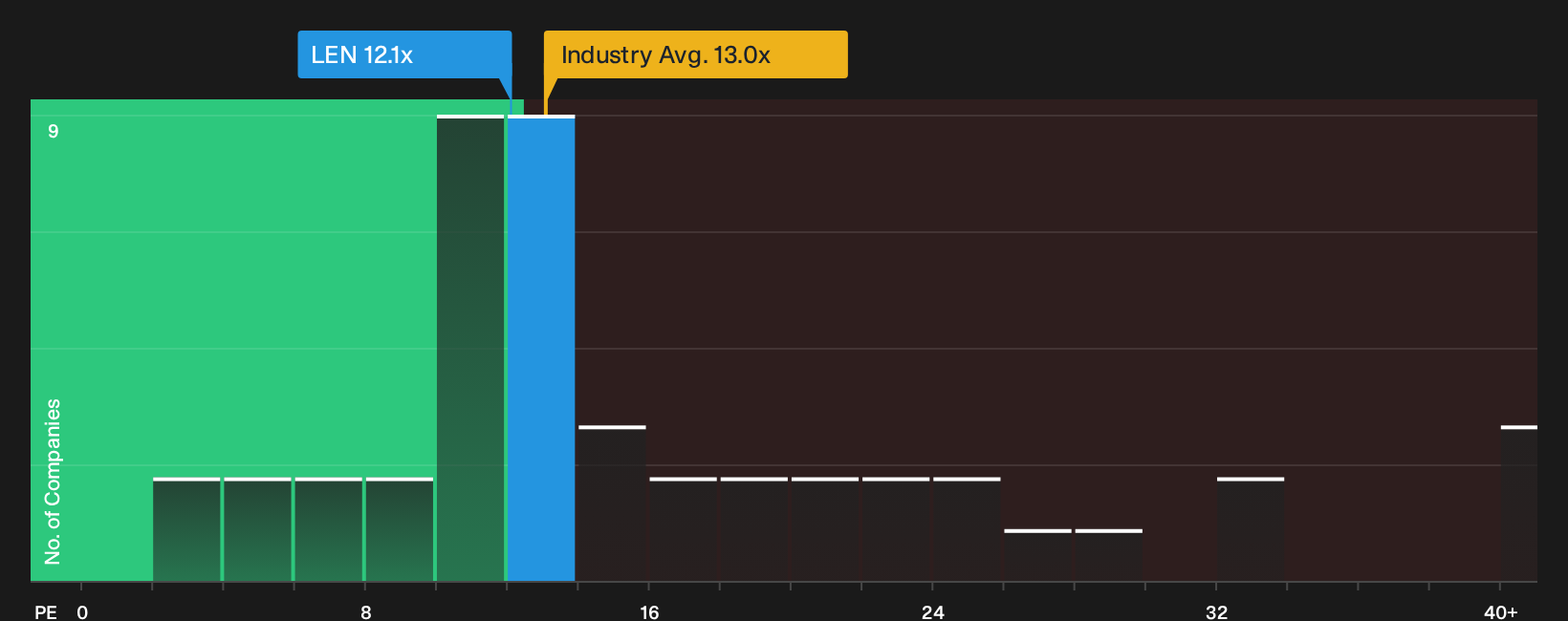Click the axis label 16
The width and height of the screenshot is (1568, 621).
click(649, 612)
